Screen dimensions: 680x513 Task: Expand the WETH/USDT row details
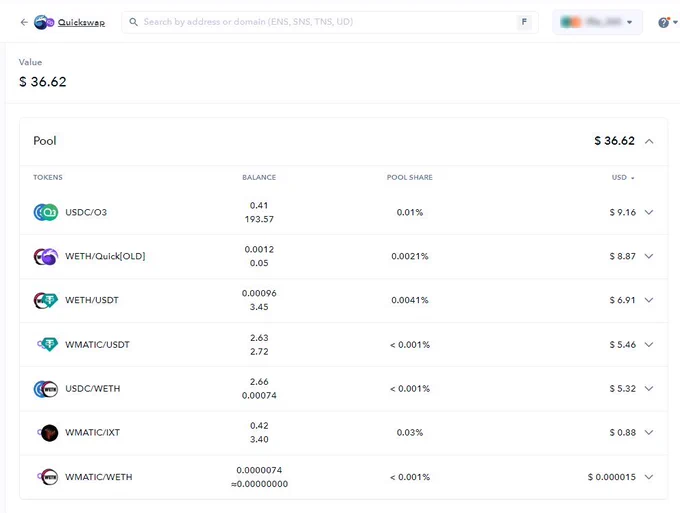coord(649,300)
